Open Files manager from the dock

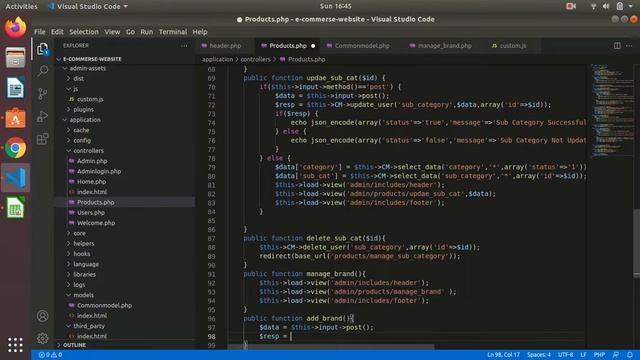[16, 58]
